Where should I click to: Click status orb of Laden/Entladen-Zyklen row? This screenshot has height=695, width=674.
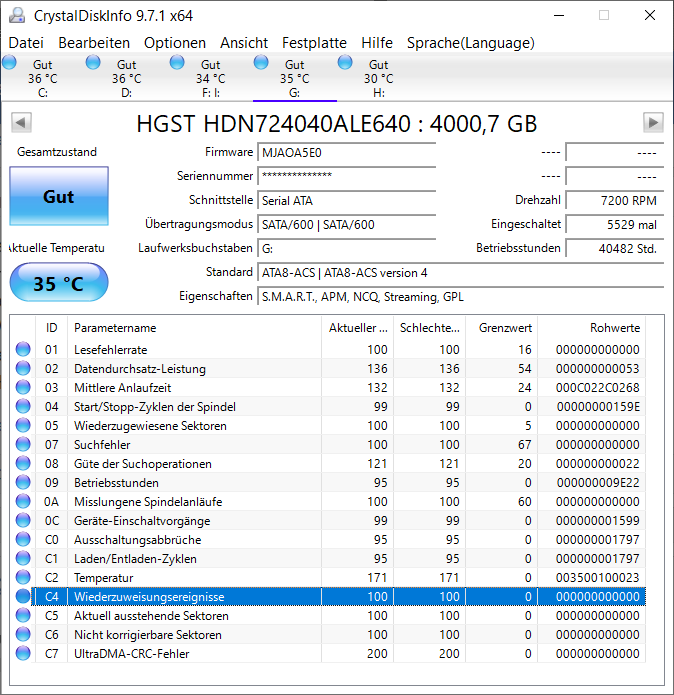(x=23, y=558)
